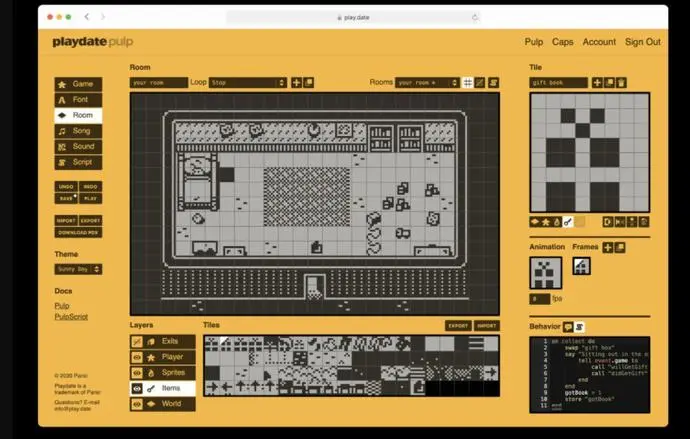690x439 pixels.
Task: Invert the tile pixels icon
Action: coord(608,222)
